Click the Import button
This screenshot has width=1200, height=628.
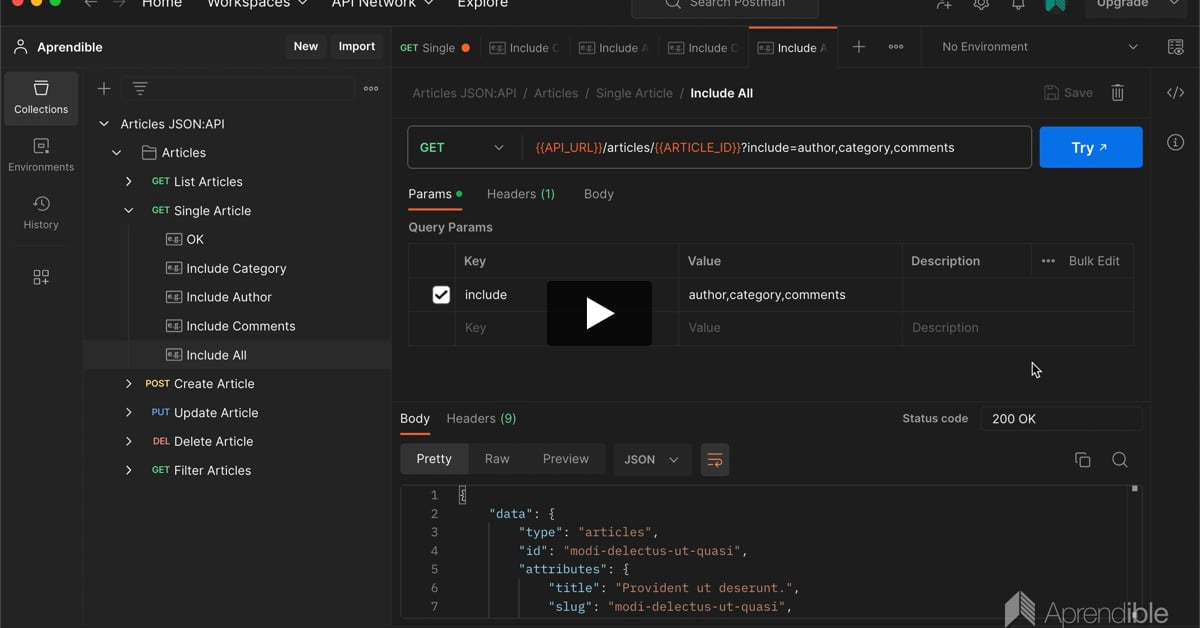tap(357, 46)
